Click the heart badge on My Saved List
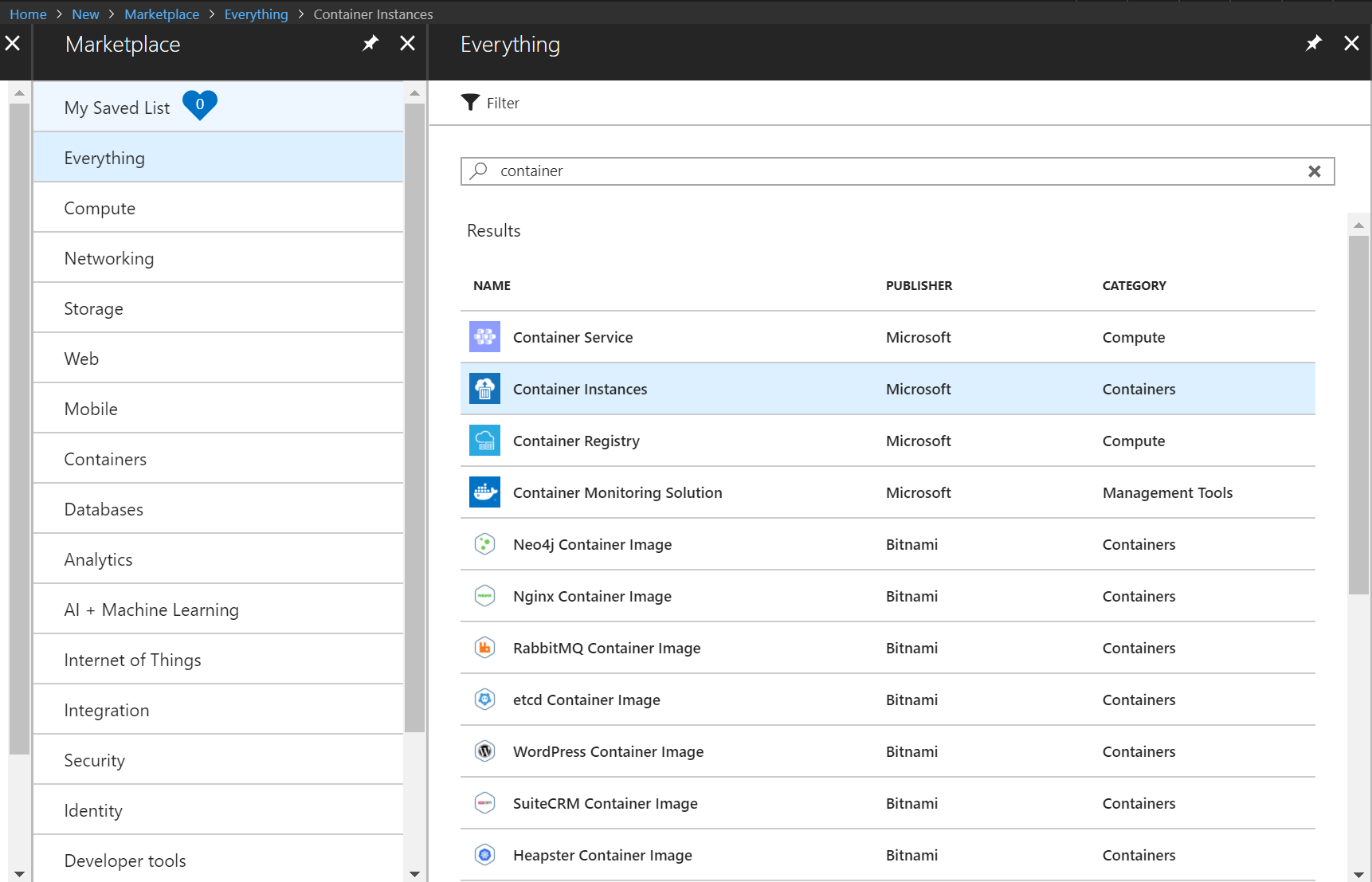The height and width of the screenshot is (882, 1372). tap(200, 104)
